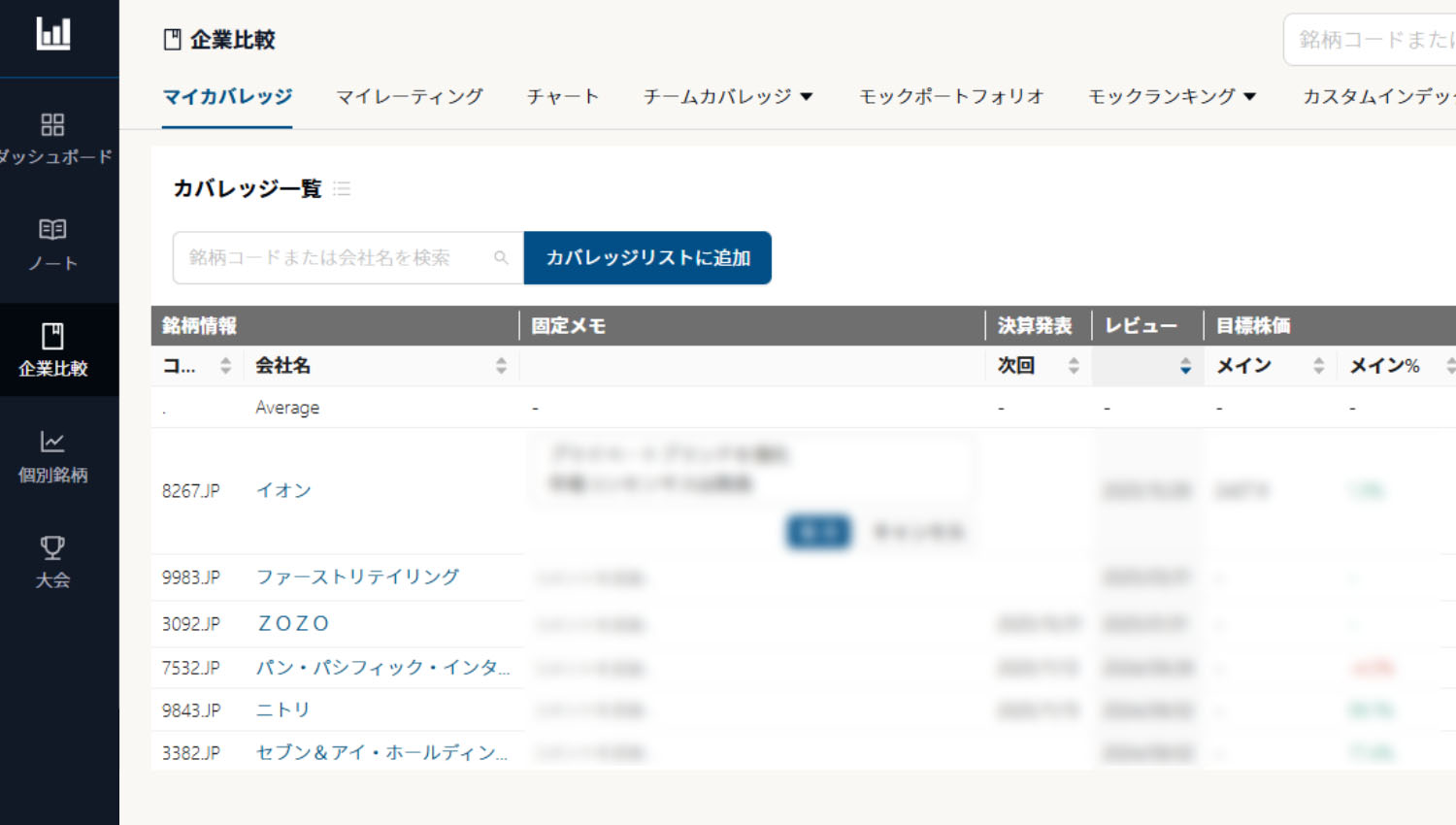This screenshot has width=1456, height=825.
Task: Click the app logo chart icon
Action: click(x=53, y=34)
